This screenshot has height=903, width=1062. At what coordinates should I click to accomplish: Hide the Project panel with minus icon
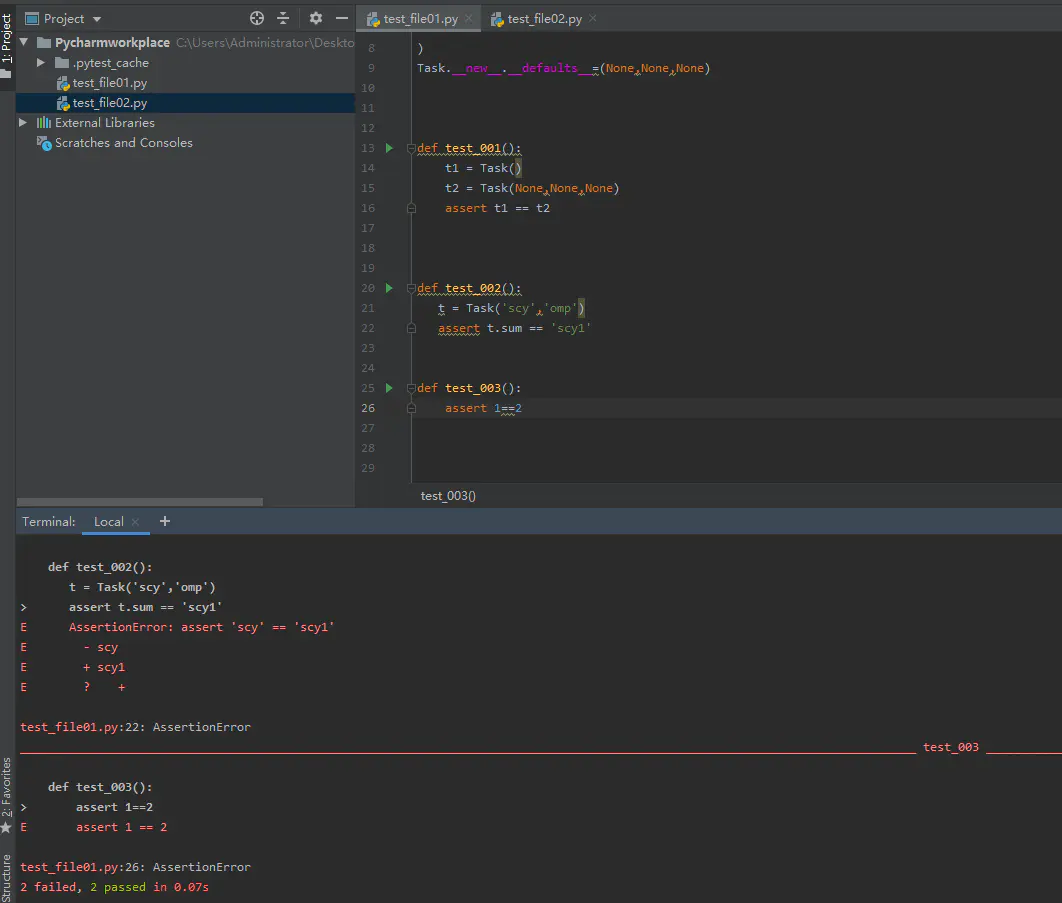[x=342, y=18]
